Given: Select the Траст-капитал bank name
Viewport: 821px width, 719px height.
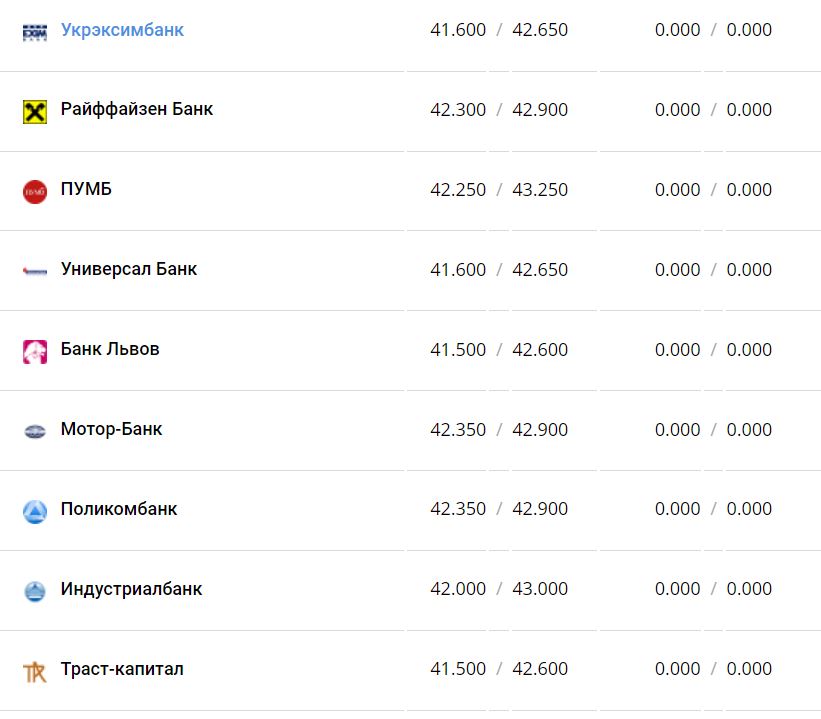Looking at the screenshot, I should (x=122, y=669).
